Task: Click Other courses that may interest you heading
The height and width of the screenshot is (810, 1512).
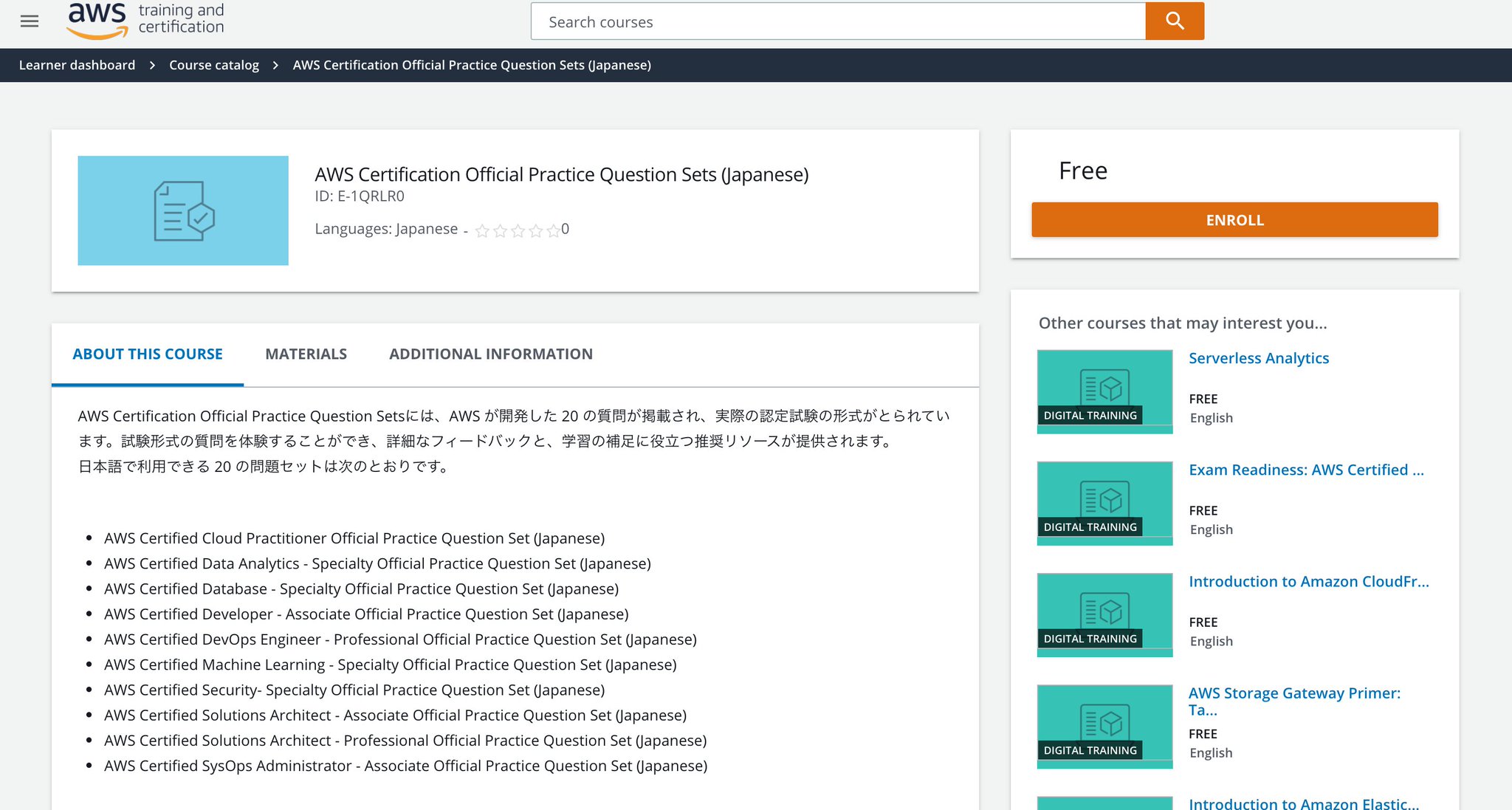Action: tap(1183, 323)
